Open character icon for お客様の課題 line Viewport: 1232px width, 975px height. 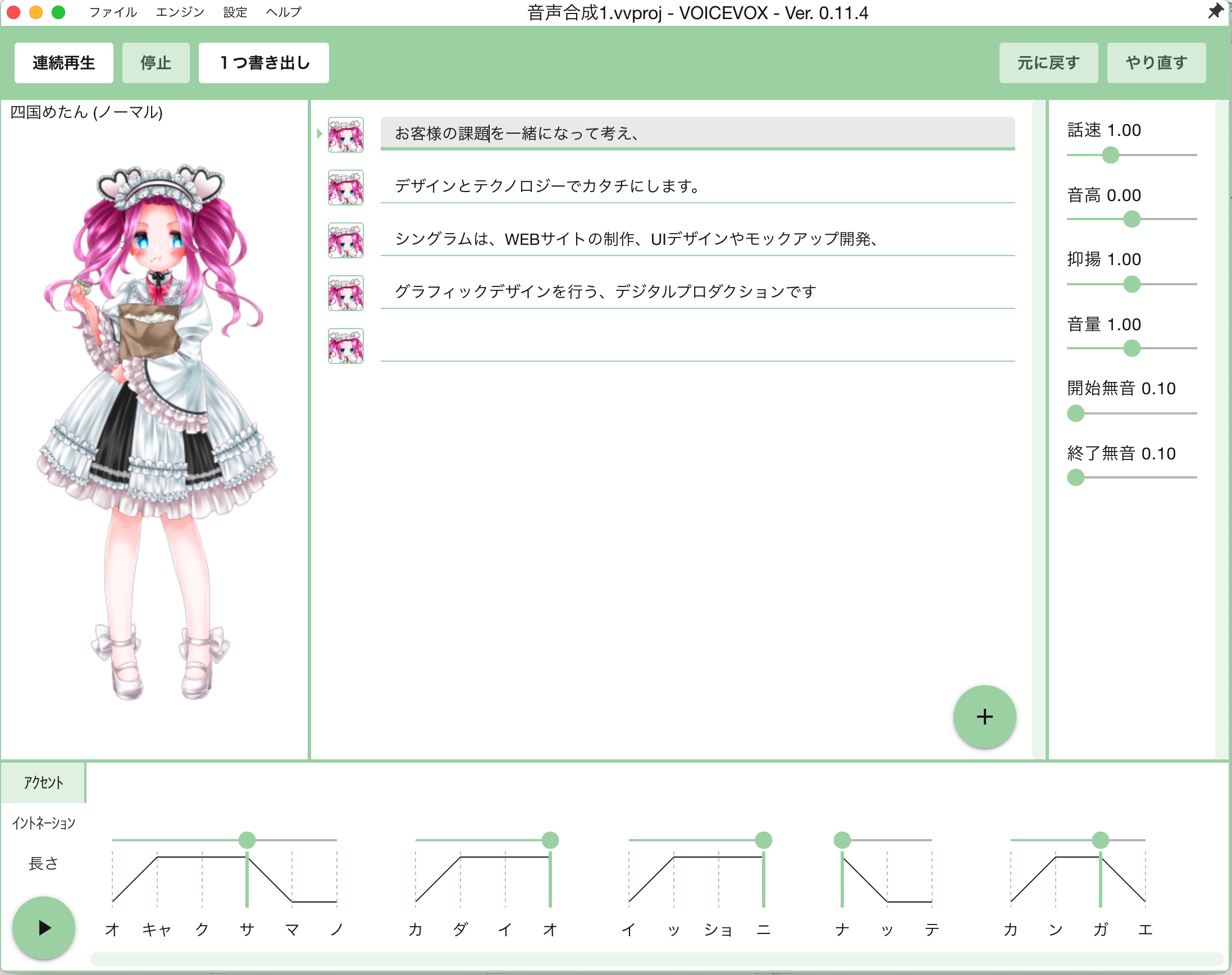pyautogui.click(x=345, y=135)
